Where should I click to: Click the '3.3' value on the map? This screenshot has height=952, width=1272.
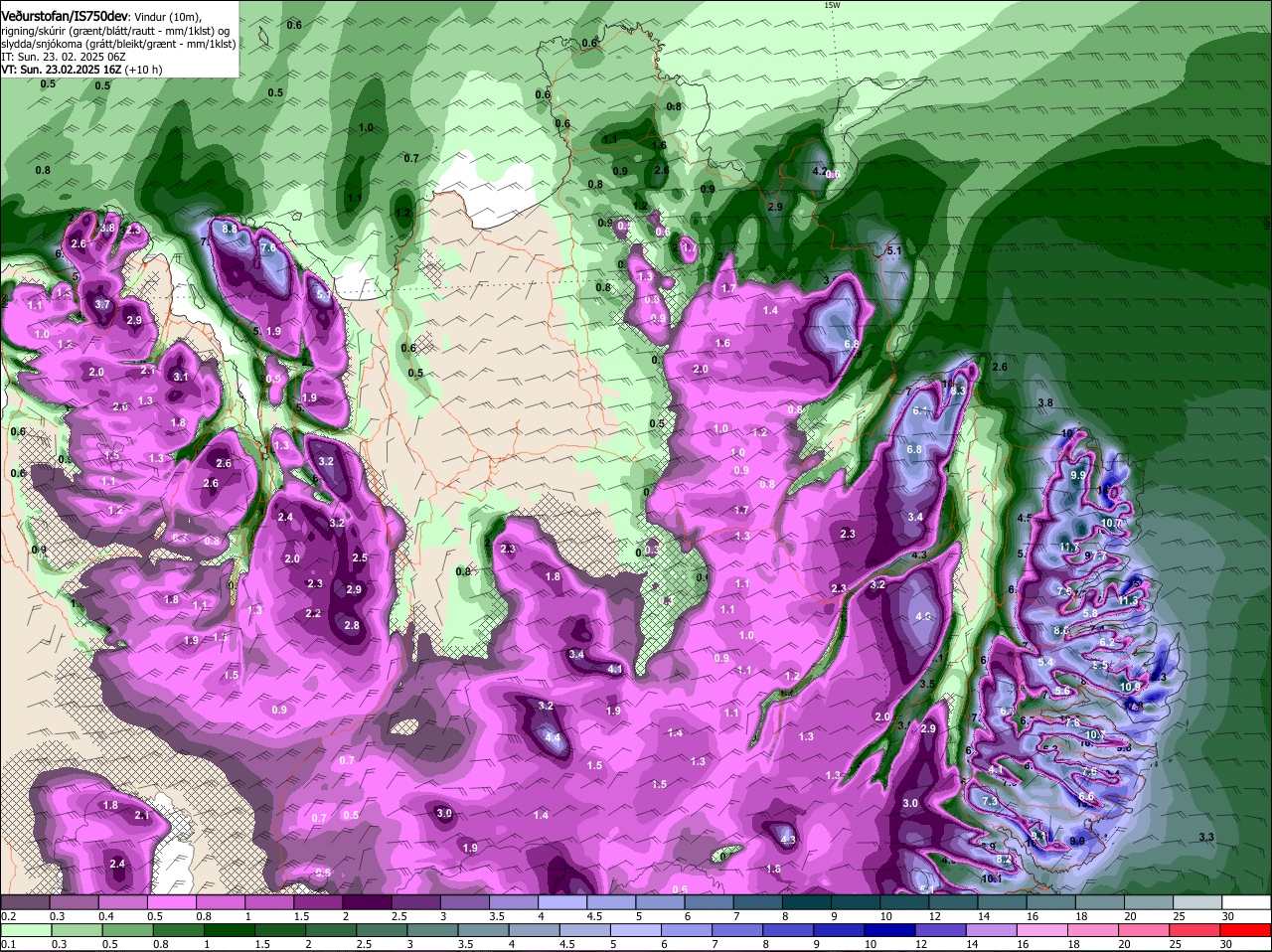point(1206,837)
